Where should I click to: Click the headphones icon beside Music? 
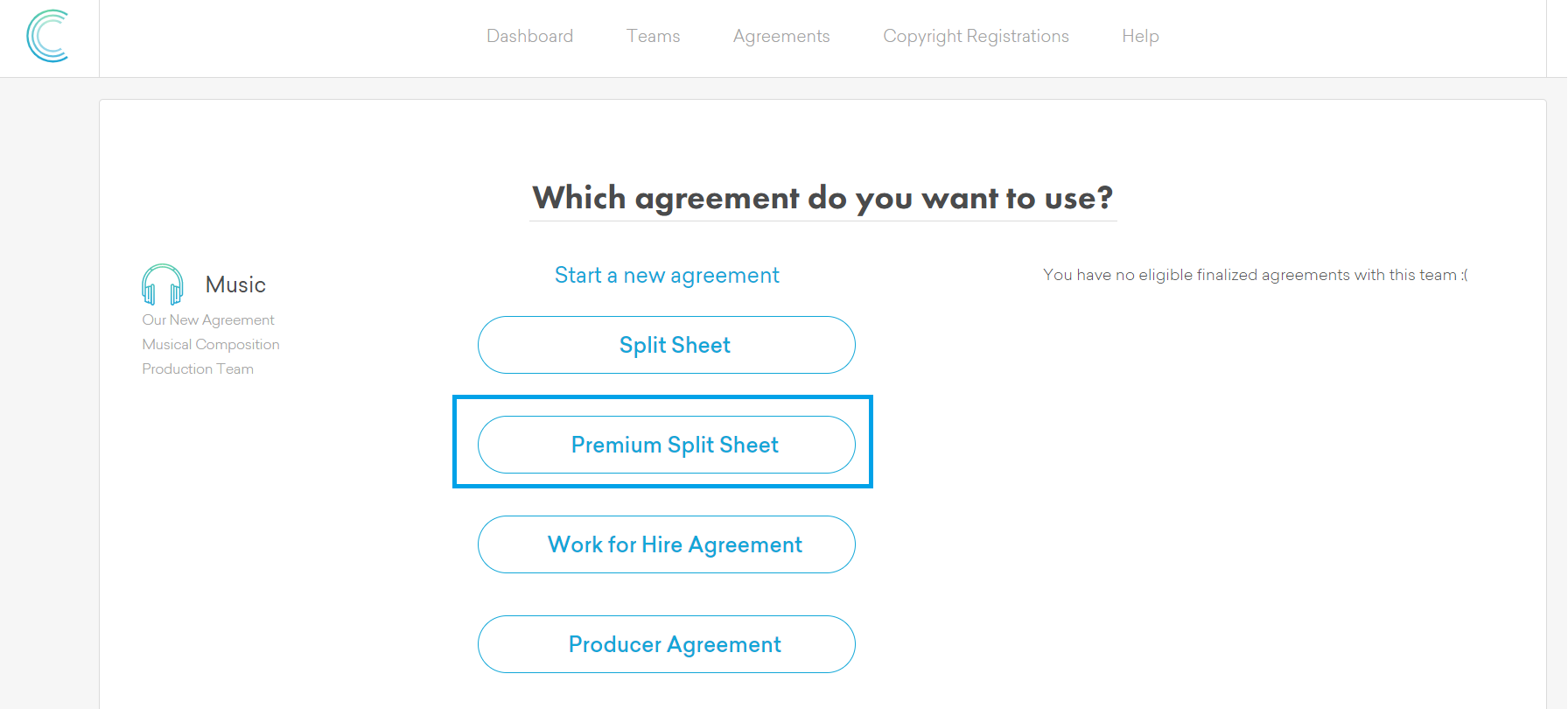point(162,284)
